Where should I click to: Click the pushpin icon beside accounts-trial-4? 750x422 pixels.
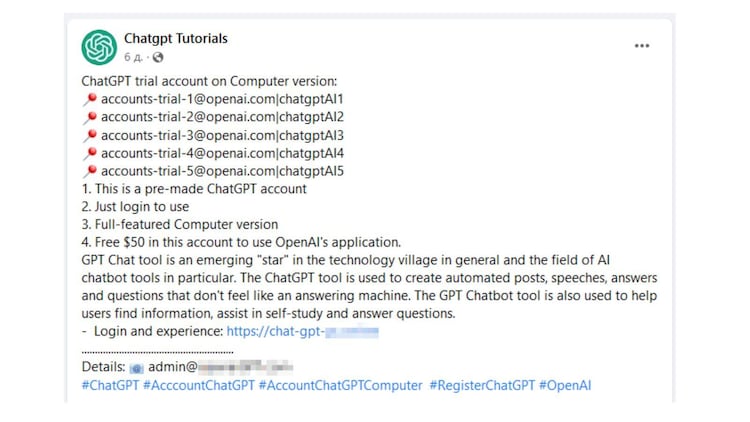point(90,153)
